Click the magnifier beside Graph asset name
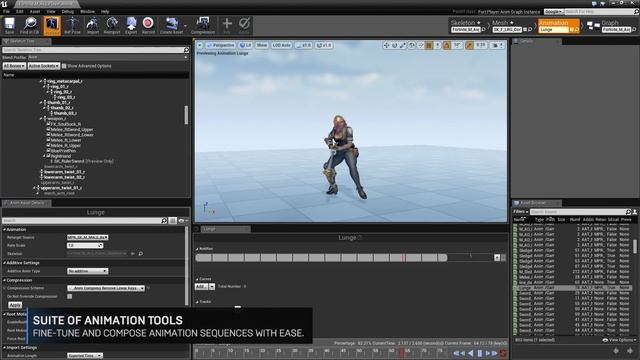The width and height of the screenshot is (640, 360). tap(634, 29)
